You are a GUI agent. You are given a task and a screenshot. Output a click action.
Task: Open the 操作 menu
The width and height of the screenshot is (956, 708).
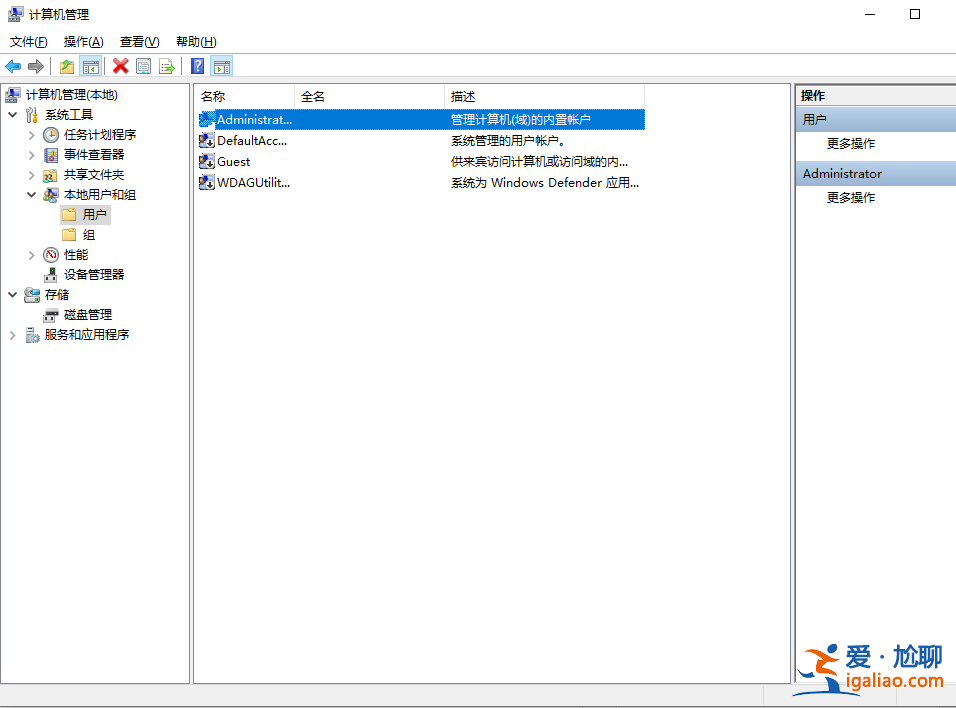click(83, 41)
